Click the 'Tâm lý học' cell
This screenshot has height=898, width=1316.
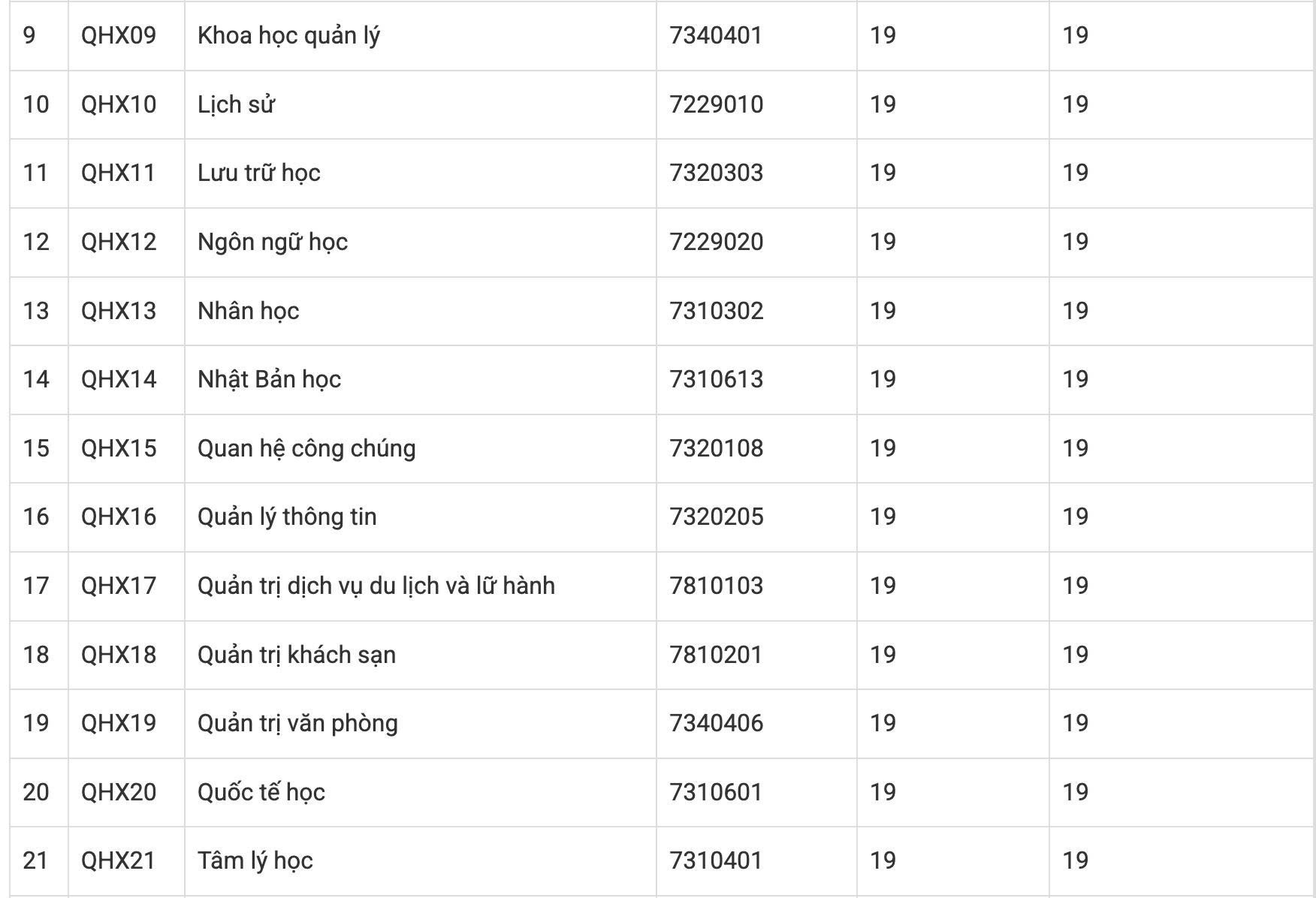click(420, 861)
